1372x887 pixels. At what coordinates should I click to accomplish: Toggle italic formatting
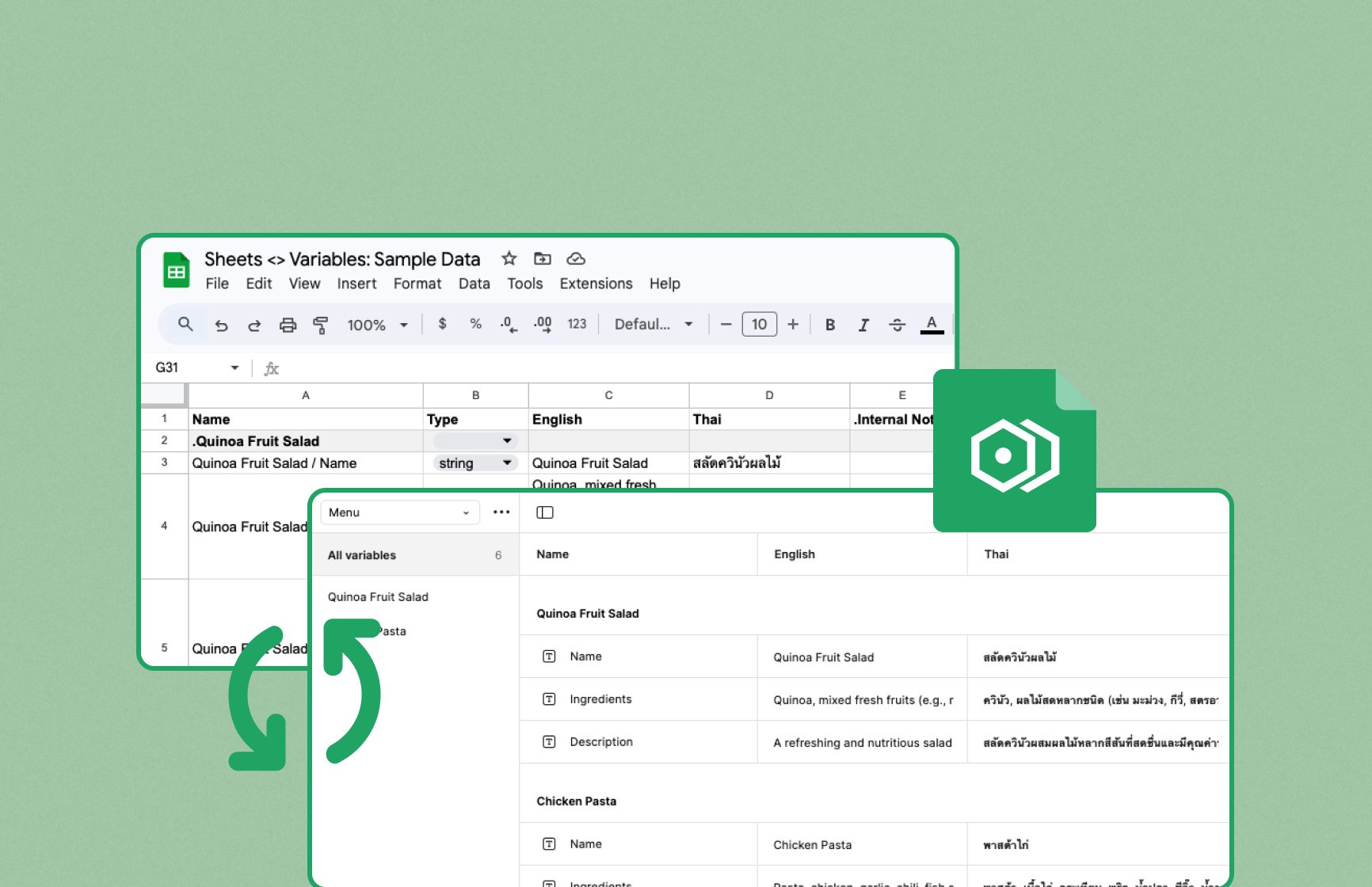(863, 325)
